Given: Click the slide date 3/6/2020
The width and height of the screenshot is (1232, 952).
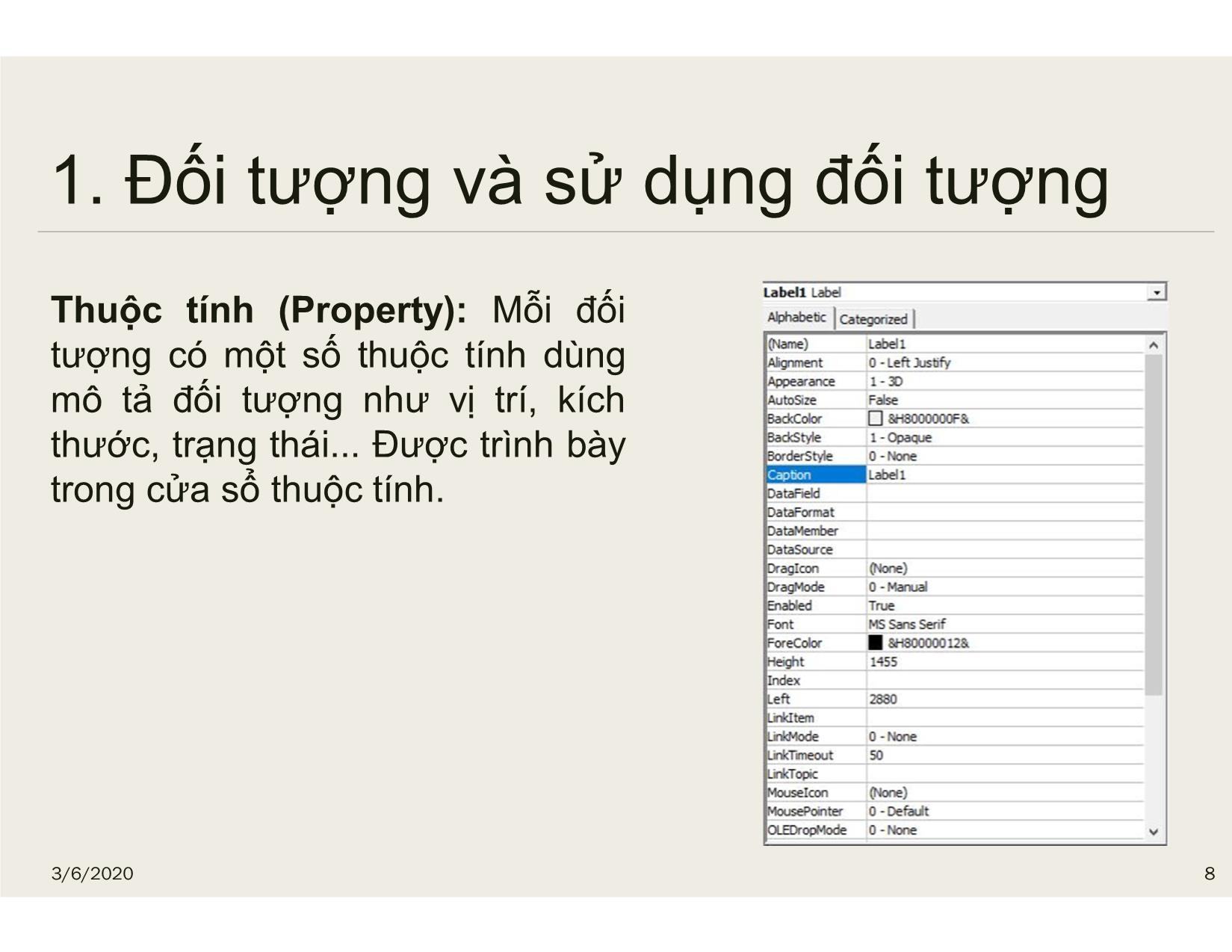Looking at the screenshot, I should [93, 874].
